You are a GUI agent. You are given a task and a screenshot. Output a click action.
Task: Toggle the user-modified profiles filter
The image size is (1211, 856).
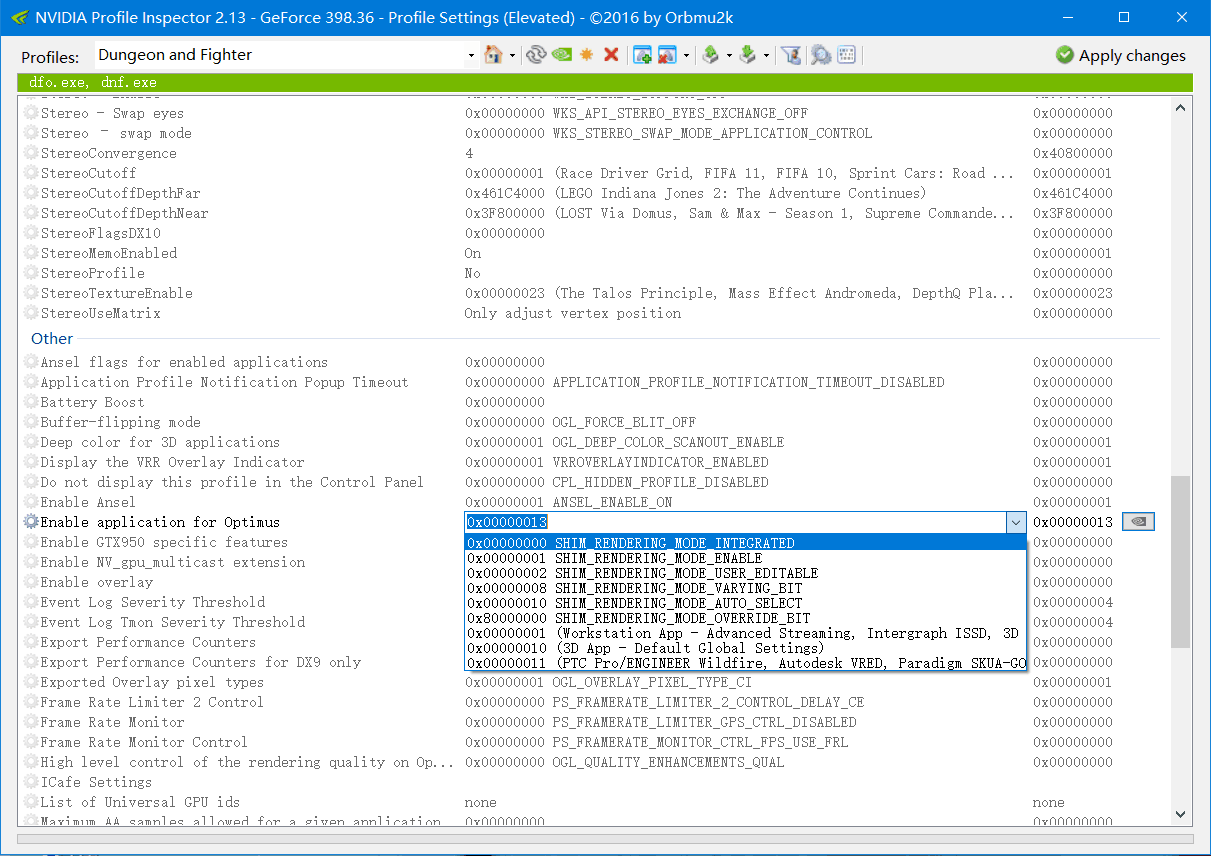pos(791,55)
